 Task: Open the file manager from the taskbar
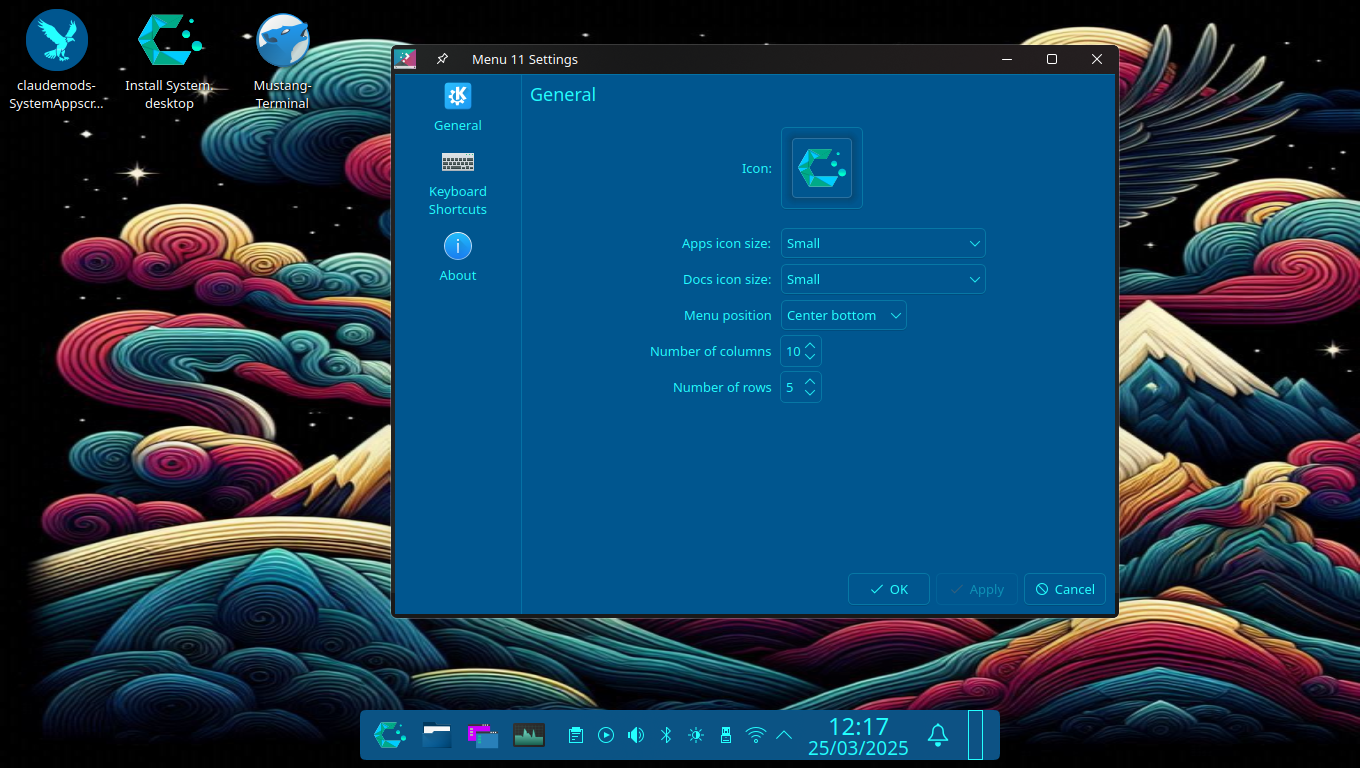coord(437,735)
